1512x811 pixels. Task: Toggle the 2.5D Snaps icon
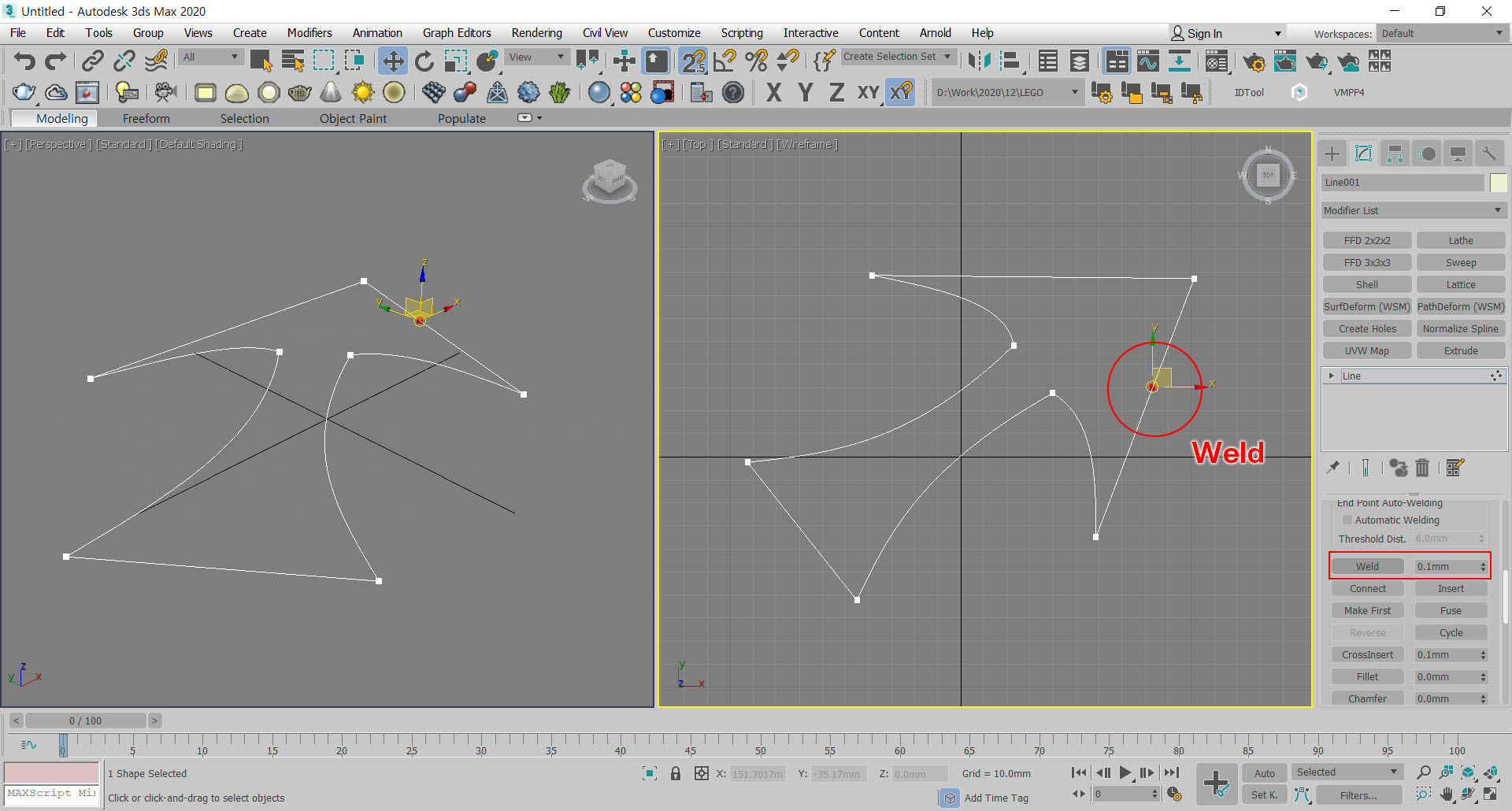point(694,61)
